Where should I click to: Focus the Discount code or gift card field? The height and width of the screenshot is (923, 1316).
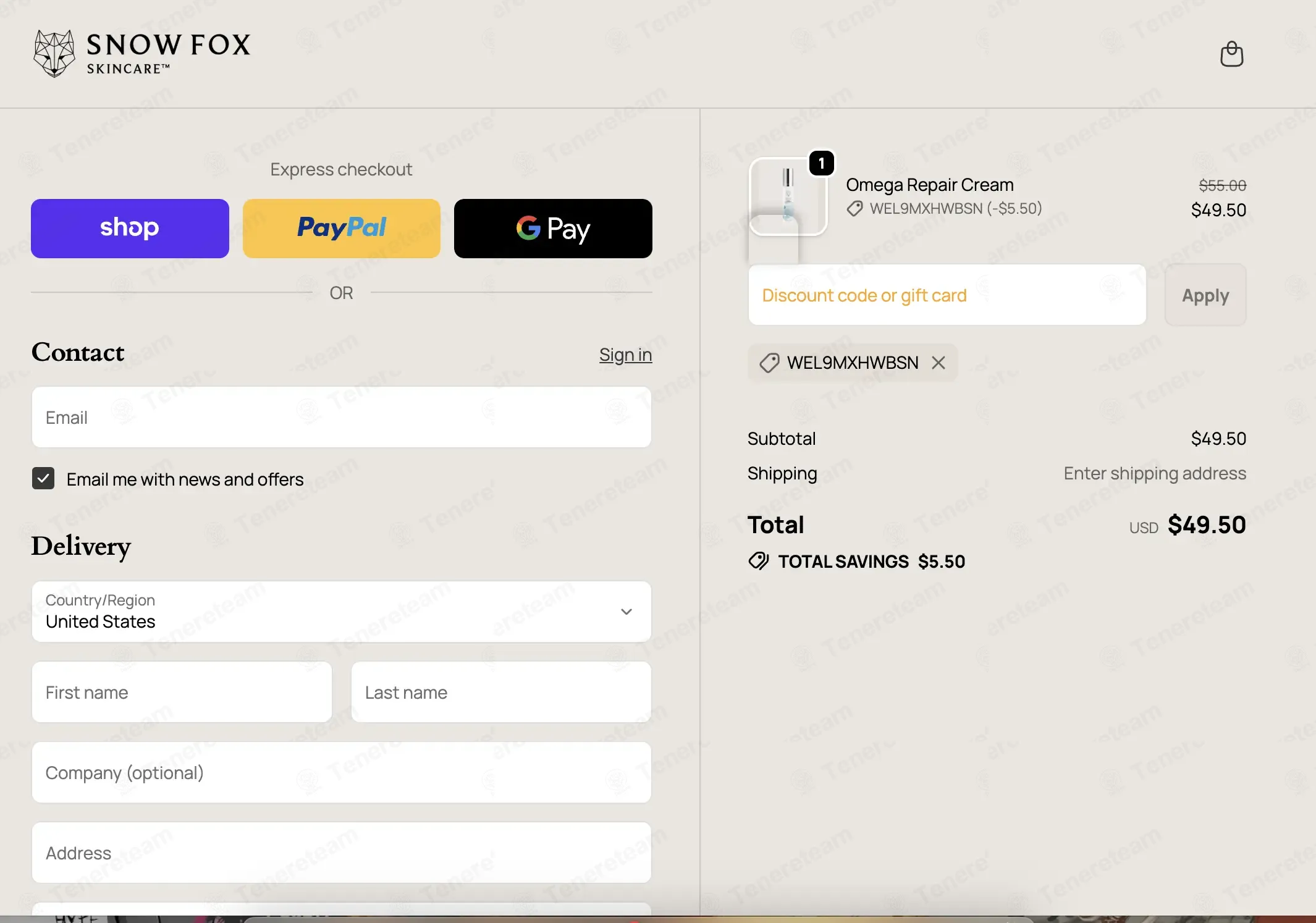pos(947,295)
